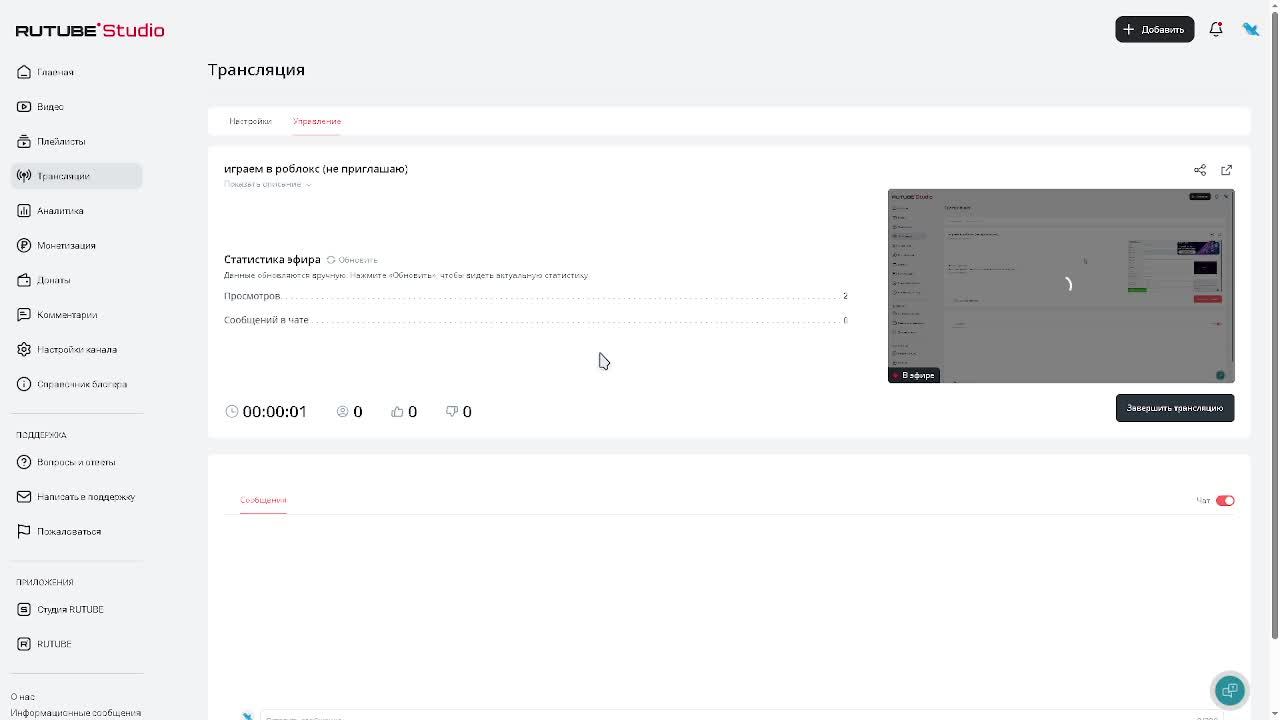Click Обновить to refresh statistics
The width and height of the screenshot is (1280, 720).
(352, 260)
